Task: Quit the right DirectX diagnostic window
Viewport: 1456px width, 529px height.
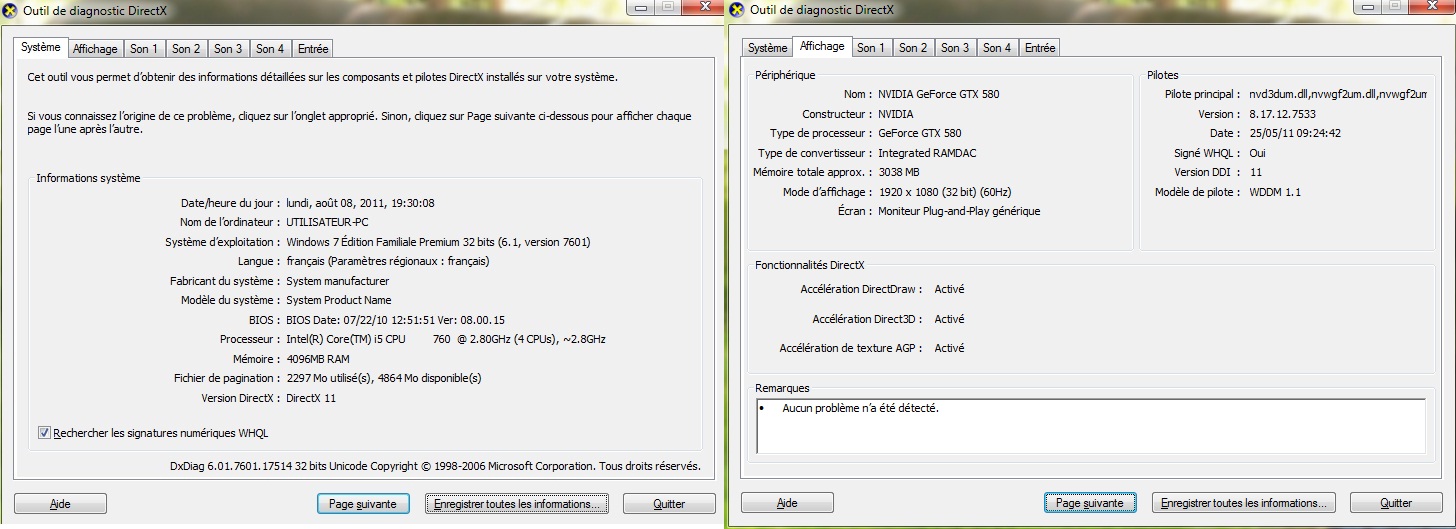Action: (x=1396, y=503)
